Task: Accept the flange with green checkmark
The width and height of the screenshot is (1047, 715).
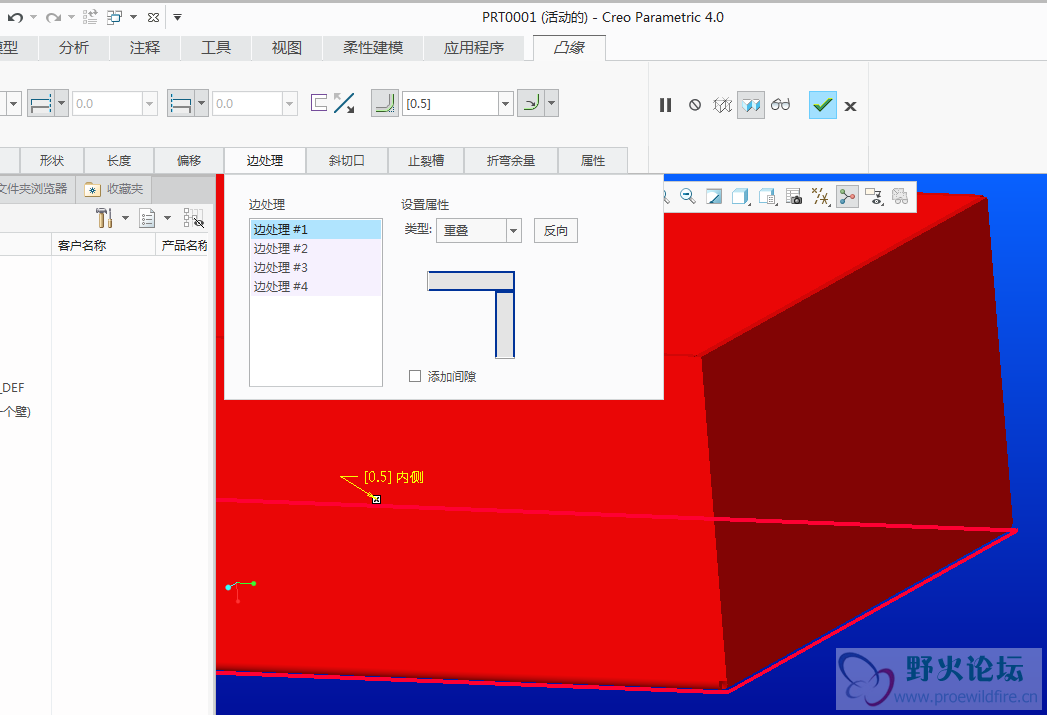Action: point(823,105)
